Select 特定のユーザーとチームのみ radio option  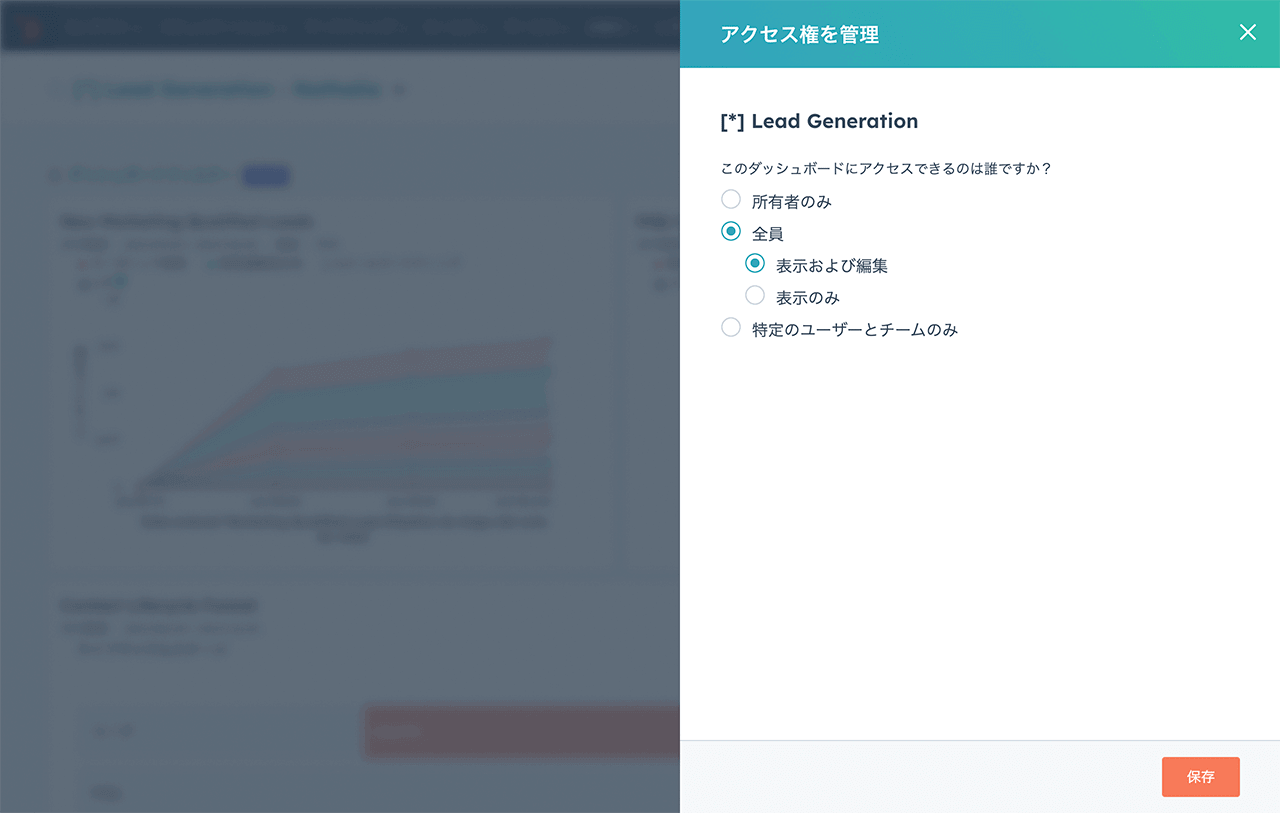click(731, 328)
